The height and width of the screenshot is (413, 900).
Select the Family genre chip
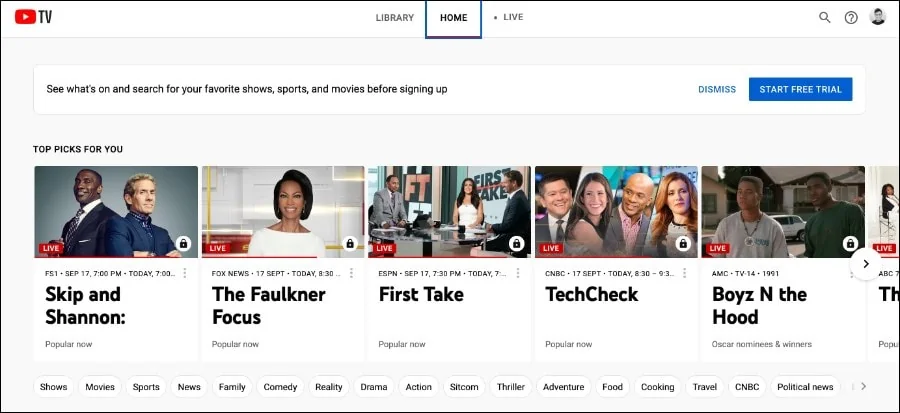pyautogui.click(x=232, y=387)
